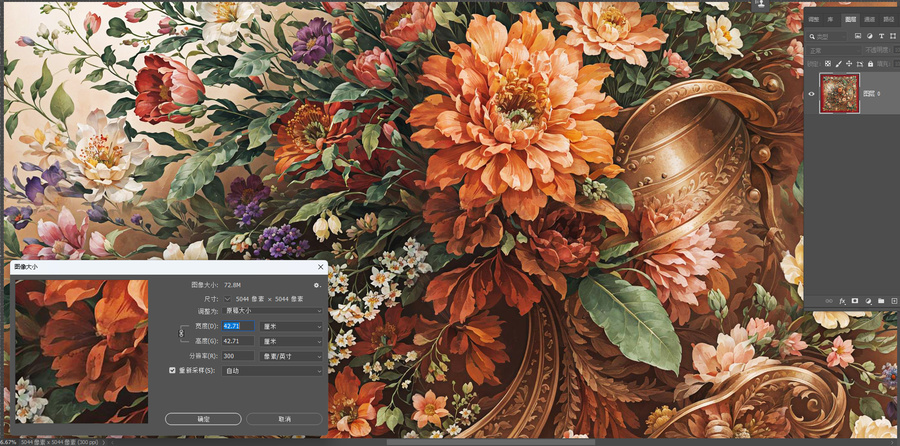Add a layer mask icon
This screenshot has width=900, height=446.
coord(855,301)
